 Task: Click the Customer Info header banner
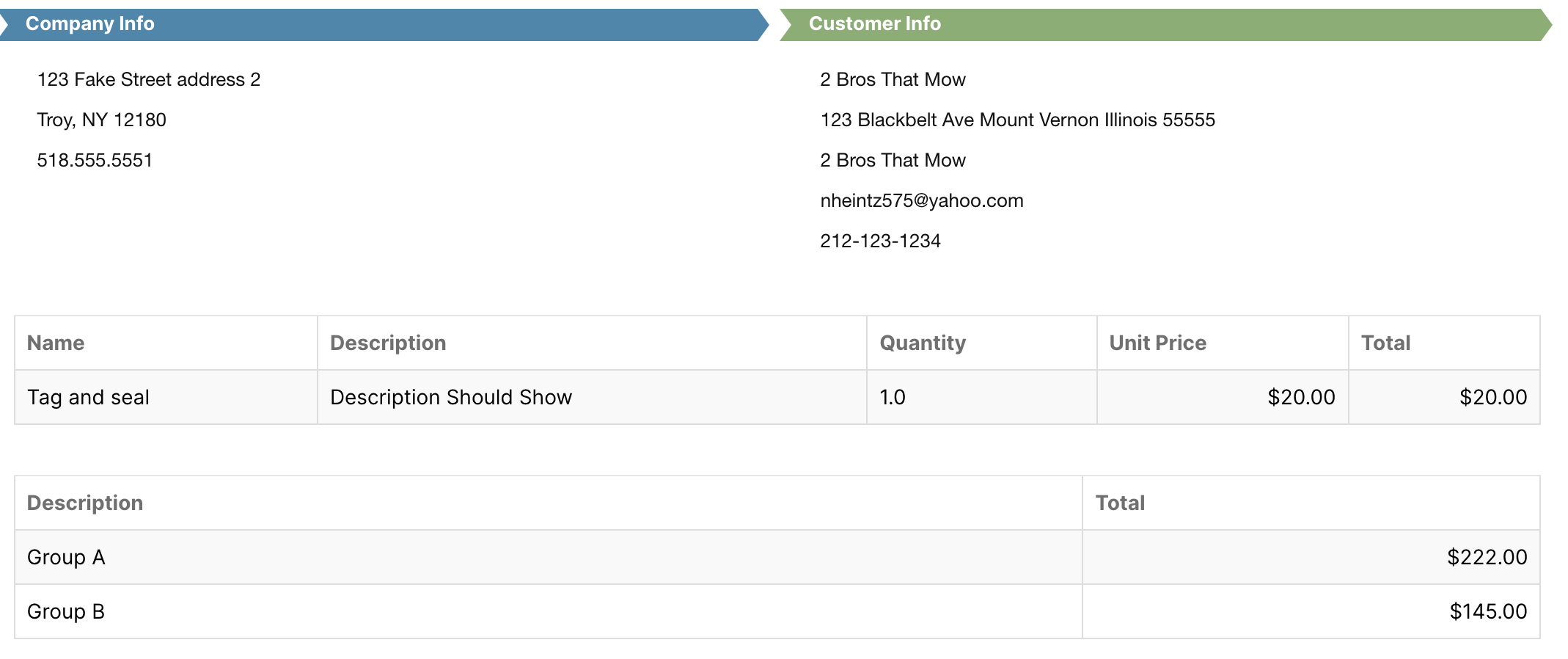point(1166,24)
